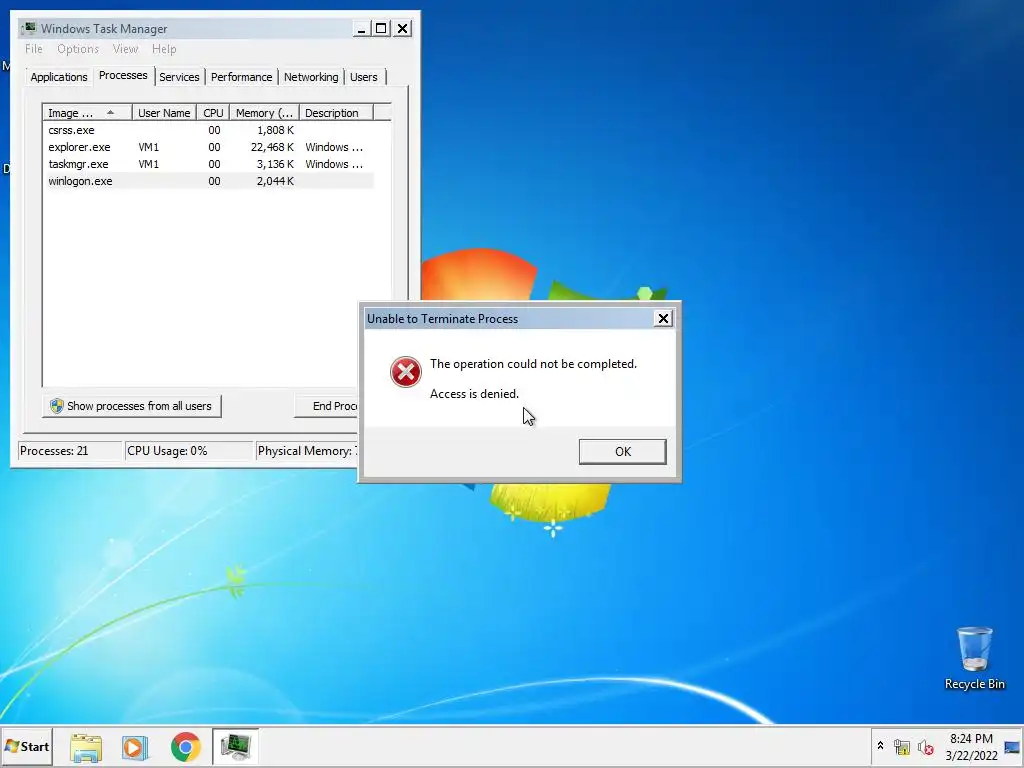Viewport: 1024px width, 768px height.
Task: Open Google Chrome from the taskbar
Action: tap(185, 747)
